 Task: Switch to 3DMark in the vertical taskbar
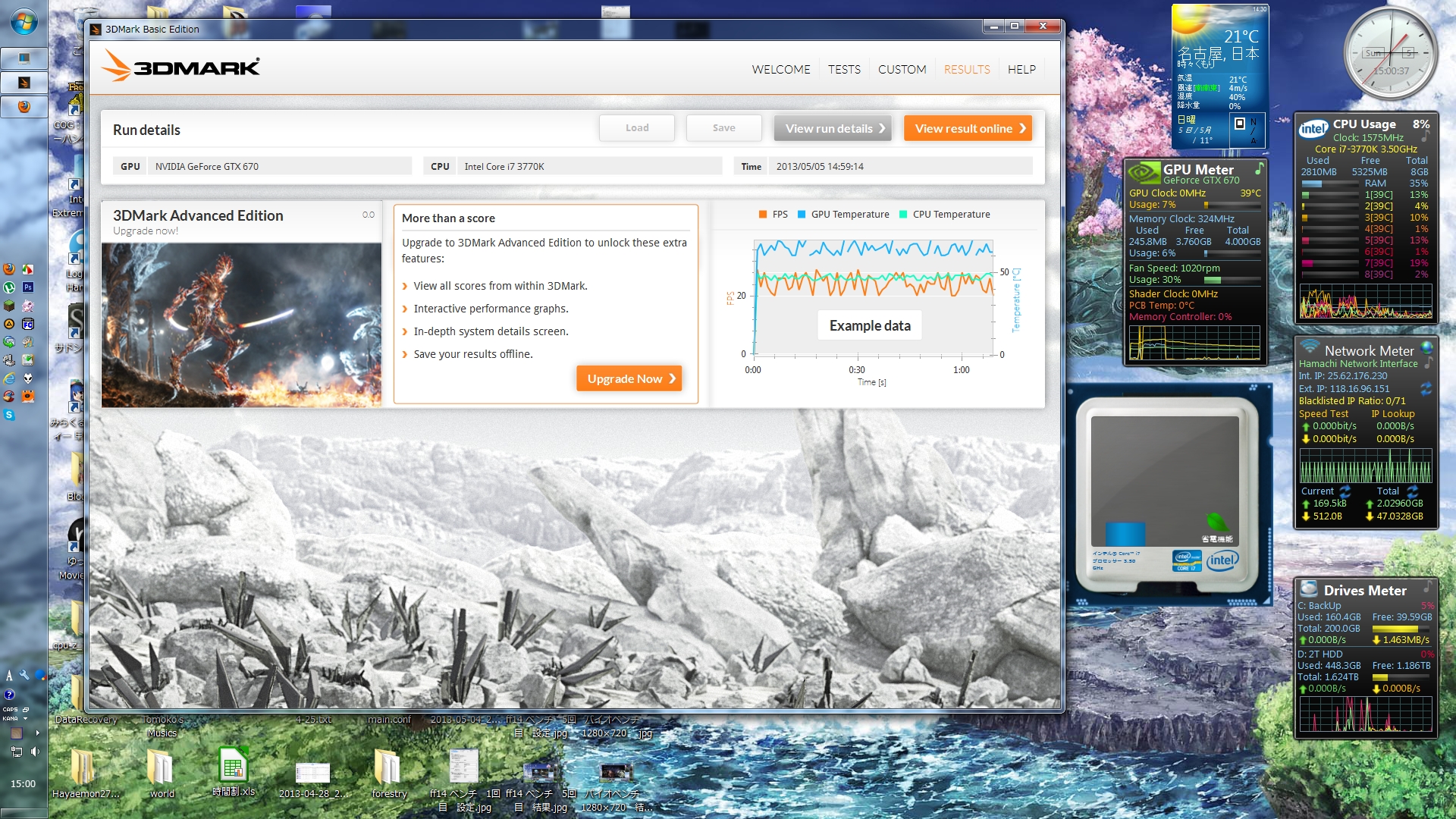[x=24, y=83]
